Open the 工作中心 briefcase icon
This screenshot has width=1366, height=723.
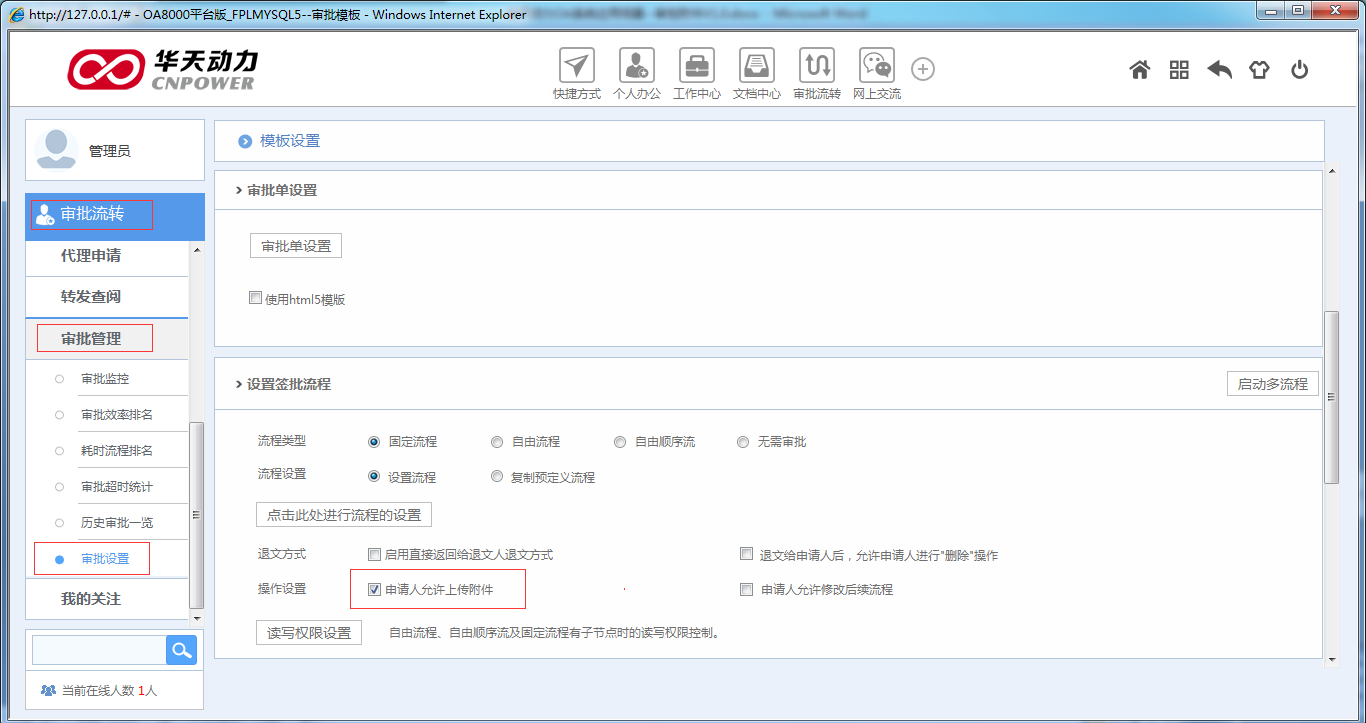[697, 66]
